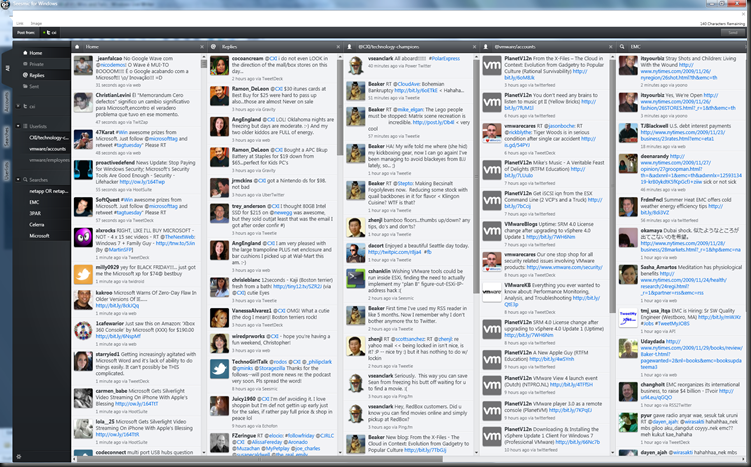Image resolution: width=751 pixels, height=467 pixels.
Task: Click the Send button
Action: tap(733, 33)
